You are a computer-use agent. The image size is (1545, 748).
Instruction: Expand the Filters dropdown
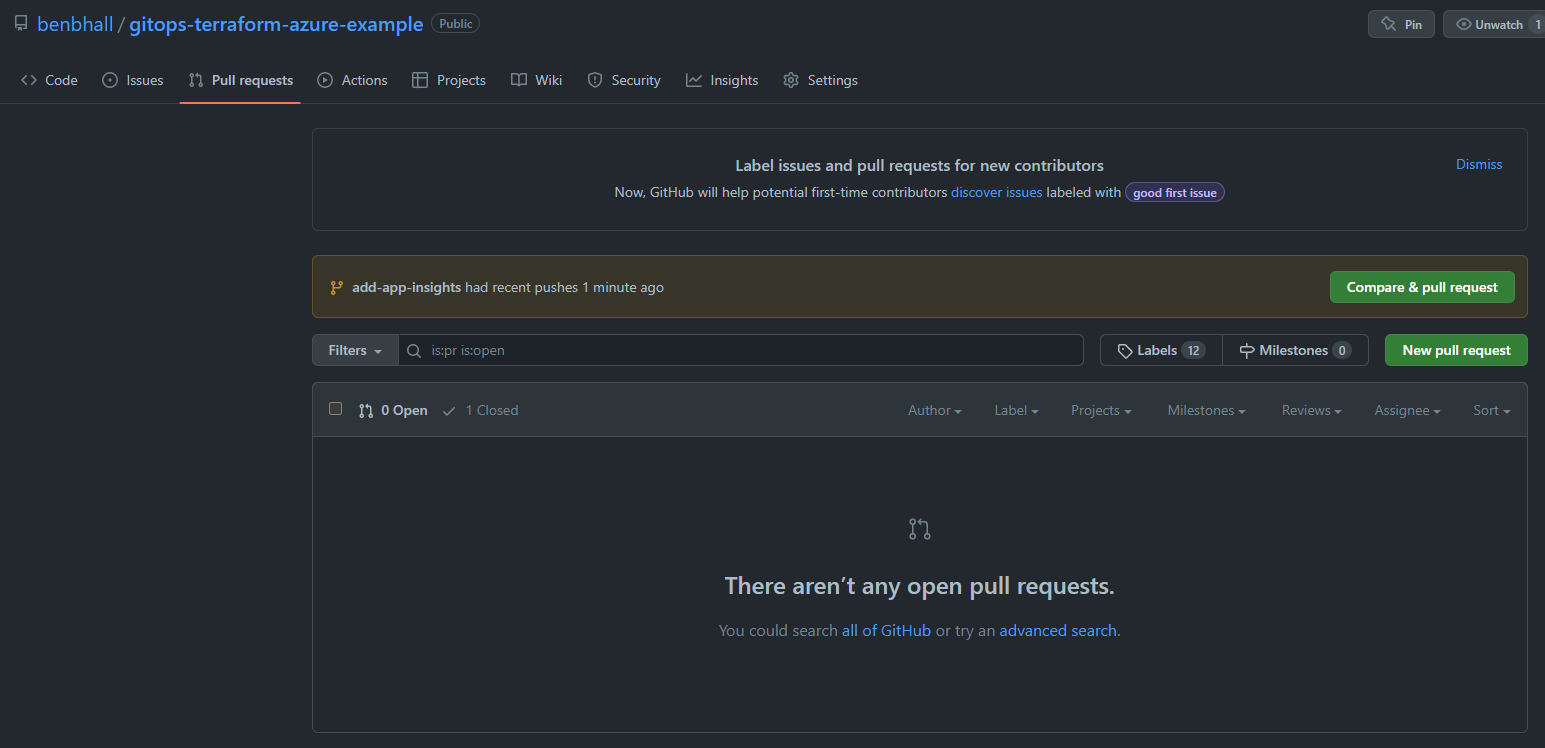(355, 350)
